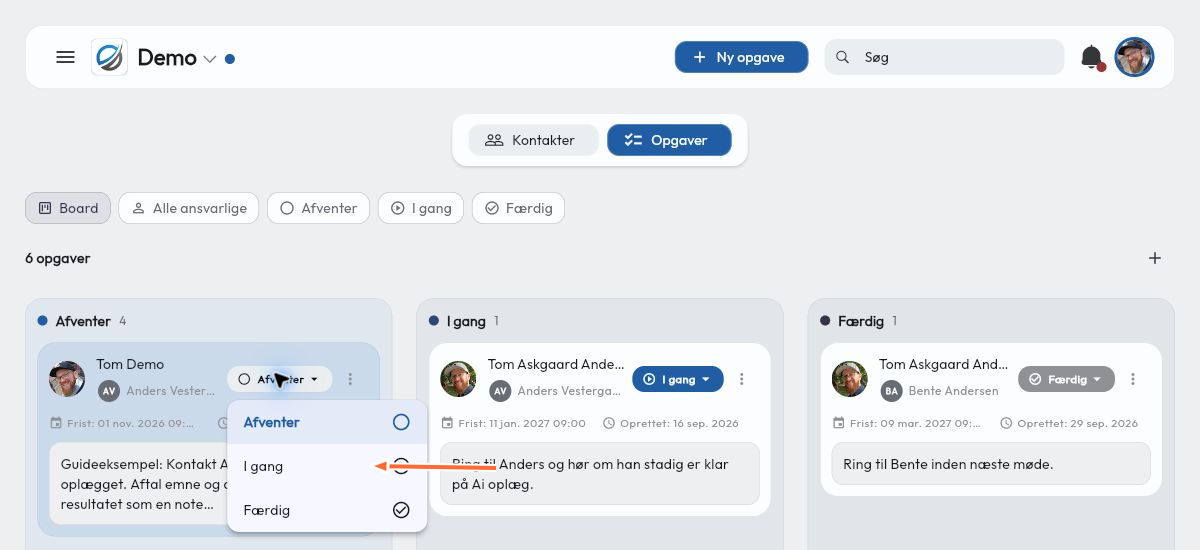1200x550 pixels.
Task: Switch to the Opgaver tab
Action: coord(669,140)
